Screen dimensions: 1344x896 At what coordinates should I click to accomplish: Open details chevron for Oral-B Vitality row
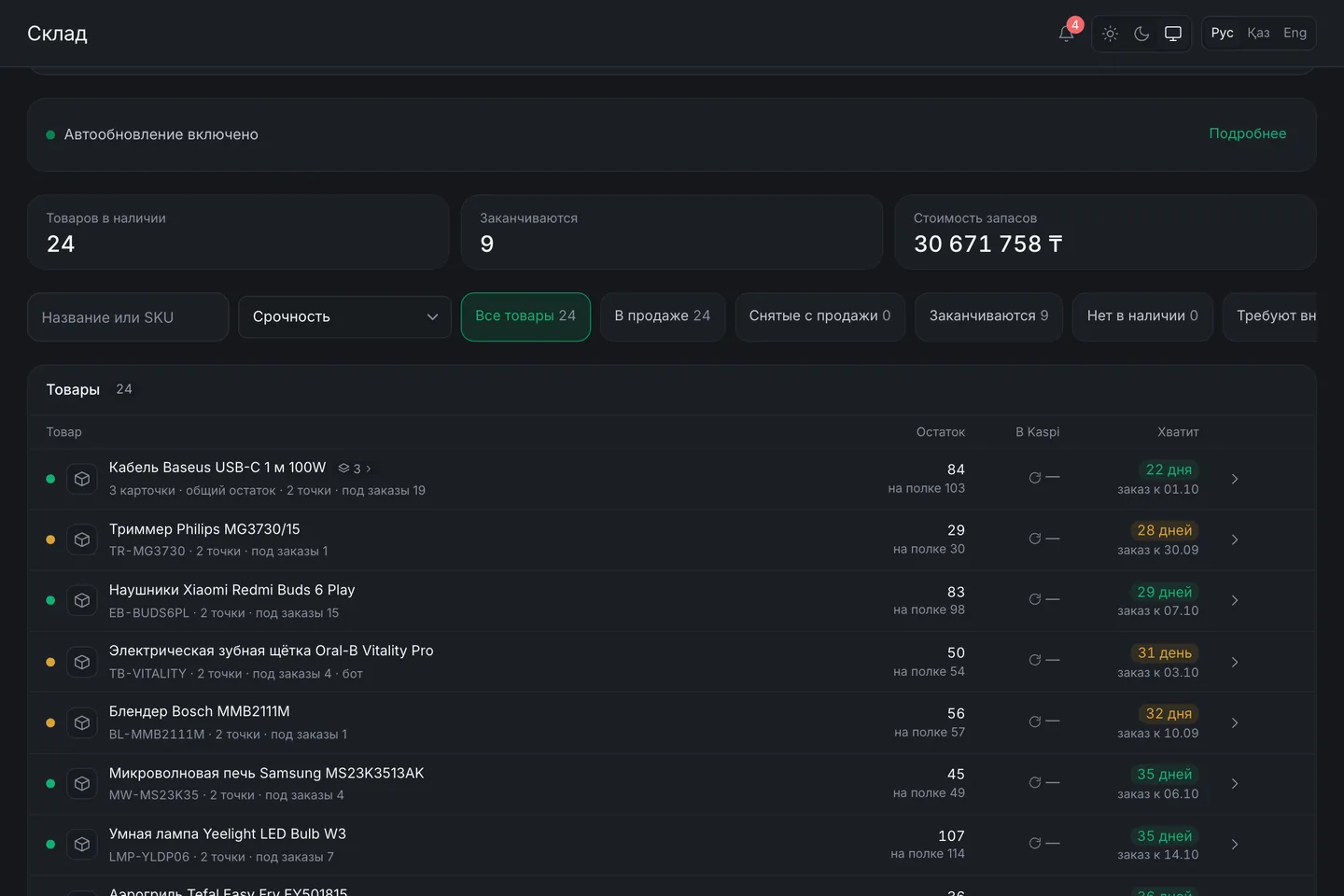click(x=1235, y=662)
